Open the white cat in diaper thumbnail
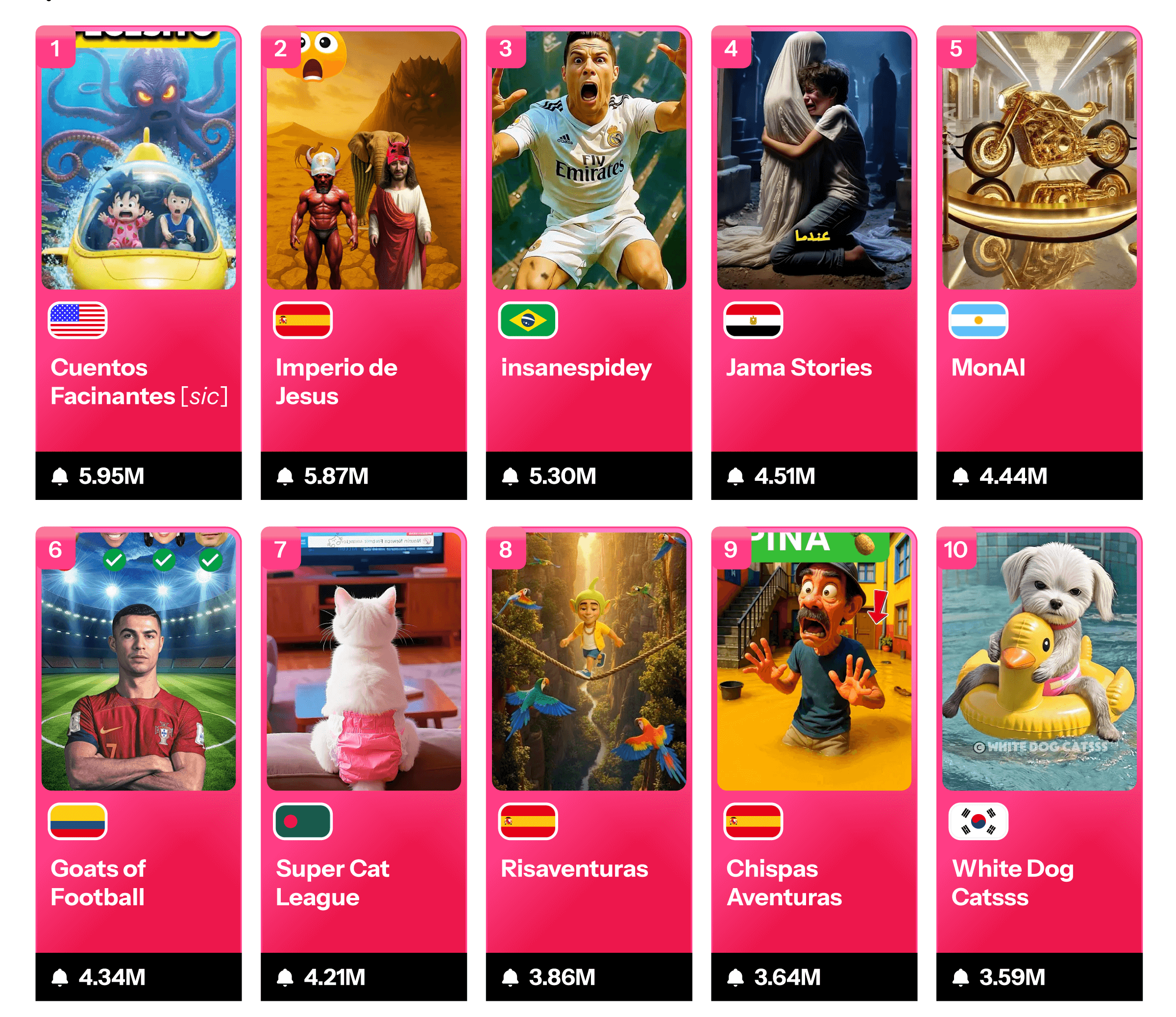Image resolution: width=1176 pixels, height=1017 pixels. (x=364, y=661)
